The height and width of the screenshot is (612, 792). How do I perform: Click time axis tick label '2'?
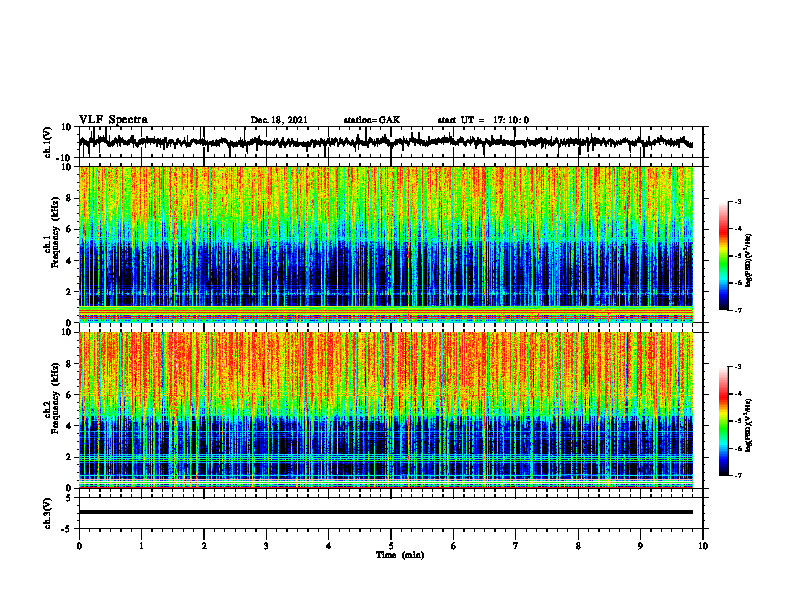(x=204, y=546)
